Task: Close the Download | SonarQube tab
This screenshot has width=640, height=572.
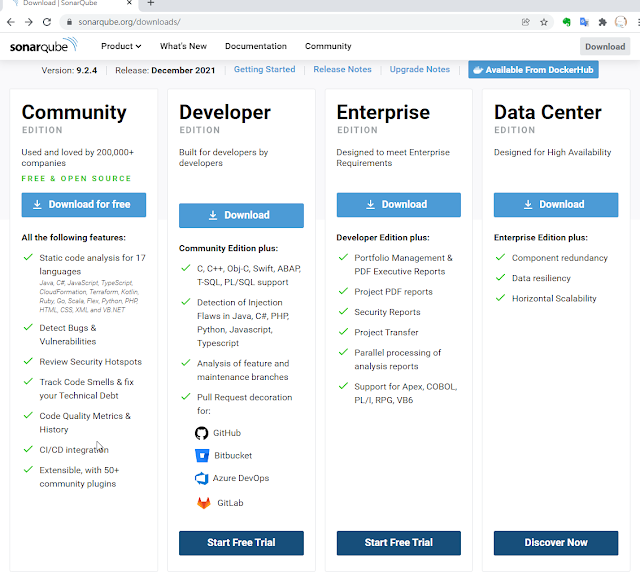Action: click(x=129, y=3)
